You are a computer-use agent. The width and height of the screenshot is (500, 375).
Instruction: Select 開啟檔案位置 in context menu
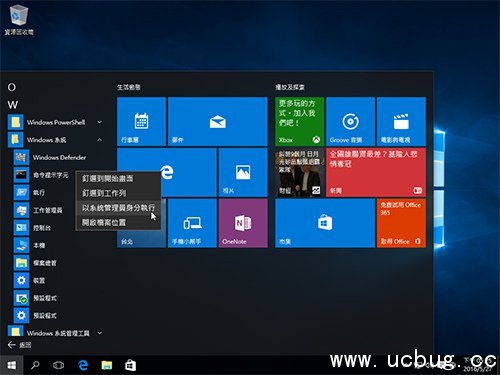(118, 222)
